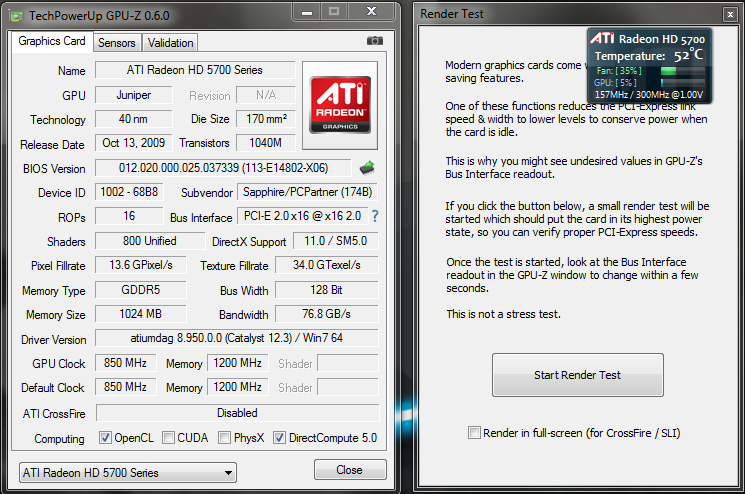The height and width of the screenshot is (494, 745).
Task: Click the Die Size value 170 mm²
Action: (266, 119)
